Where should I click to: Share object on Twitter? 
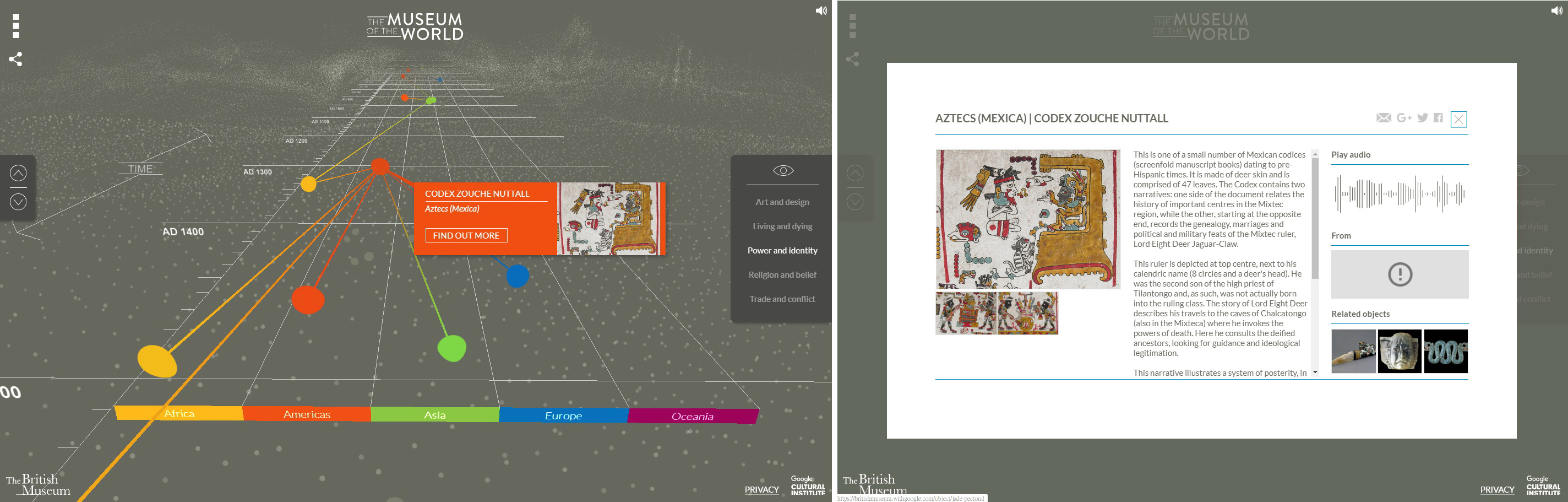click(1423, 118)
